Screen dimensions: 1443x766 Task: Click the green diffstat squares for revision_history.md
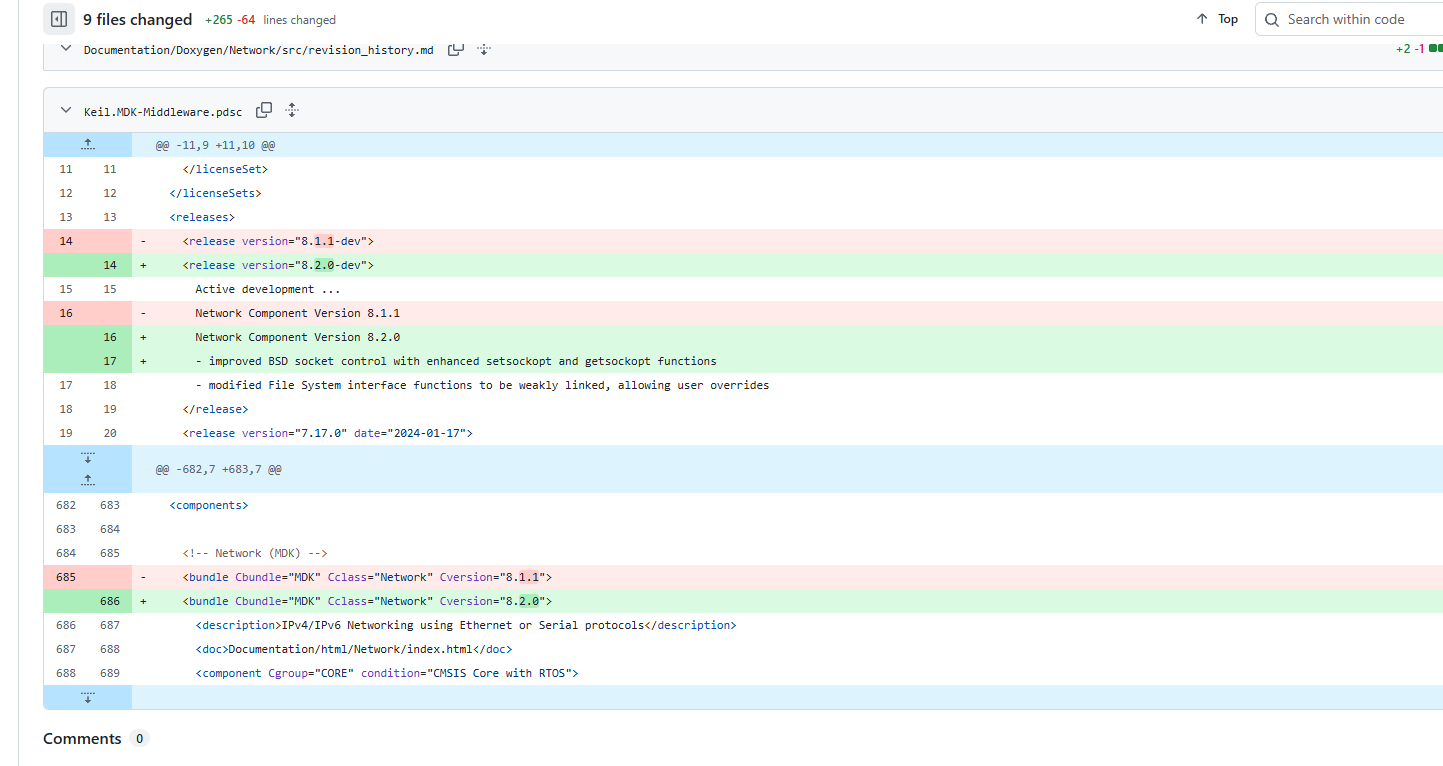(x=1435, y=48)
